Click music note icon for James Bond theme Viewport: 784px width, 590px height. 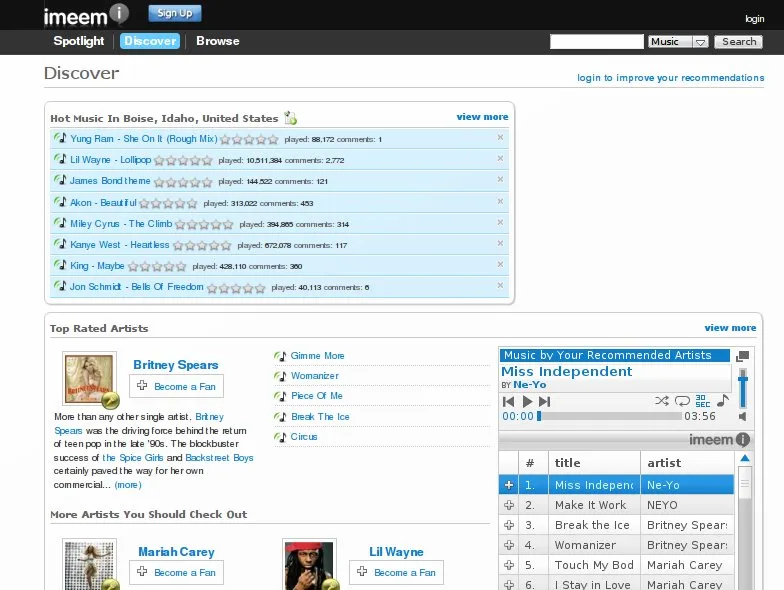coord(60,180)
